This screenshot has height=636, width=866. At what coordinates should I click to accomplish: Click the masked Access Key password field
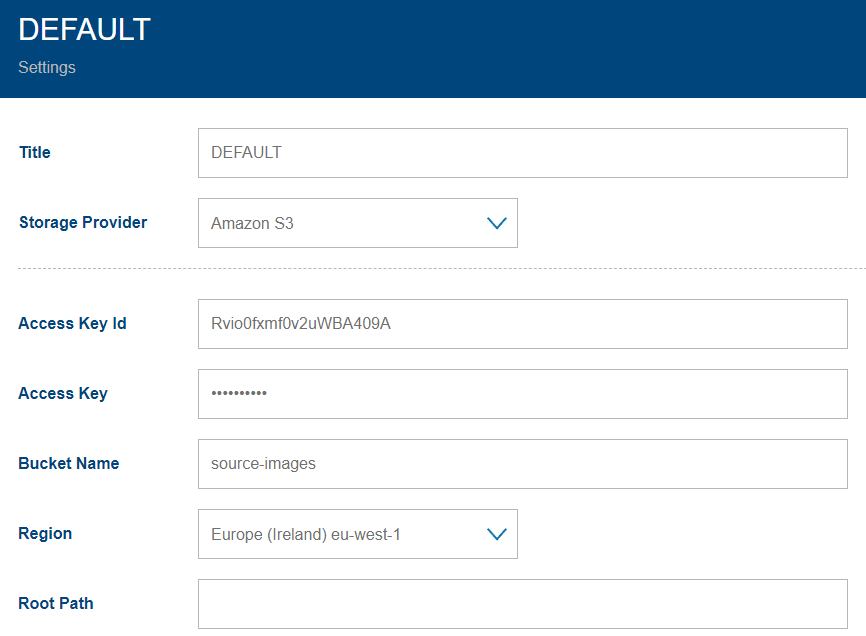(x=522, y=393)
